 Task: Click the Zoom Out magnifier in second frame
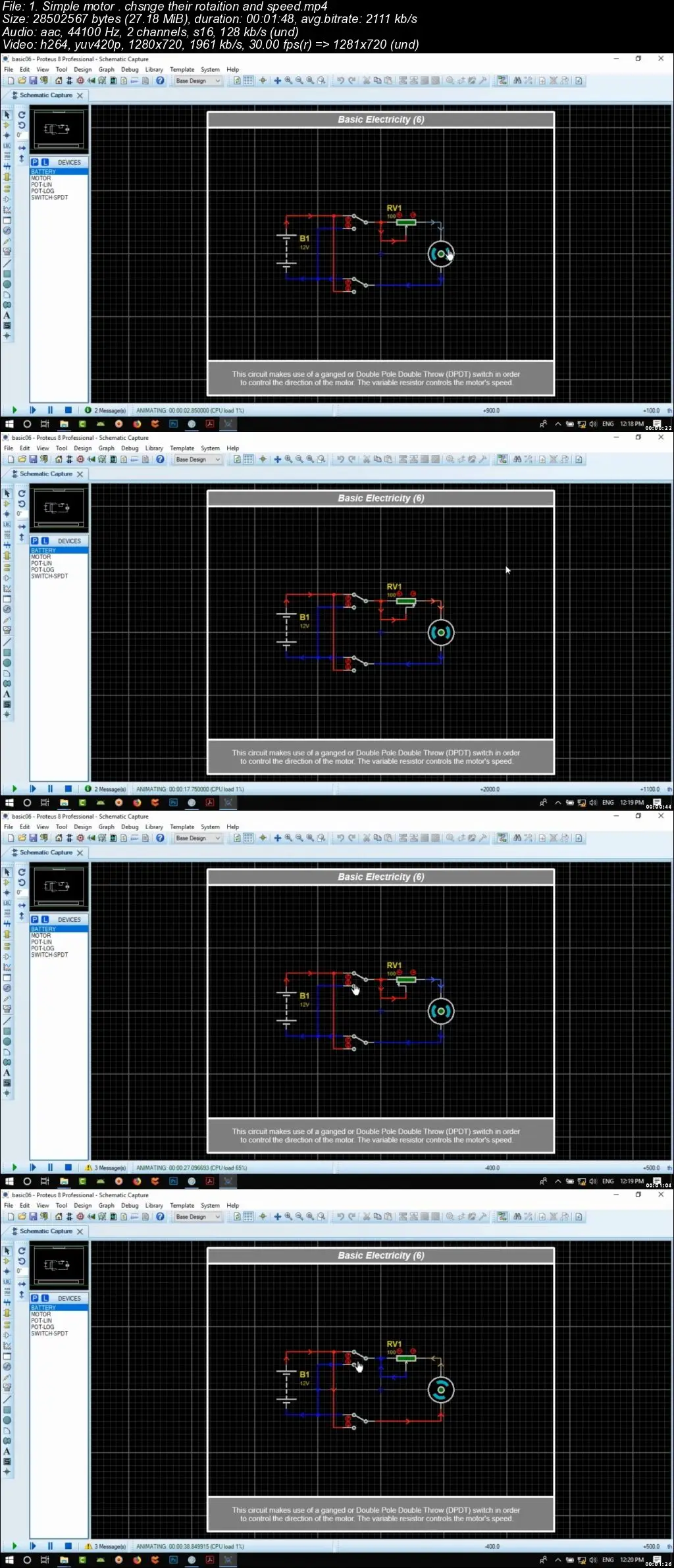point(299,460)
